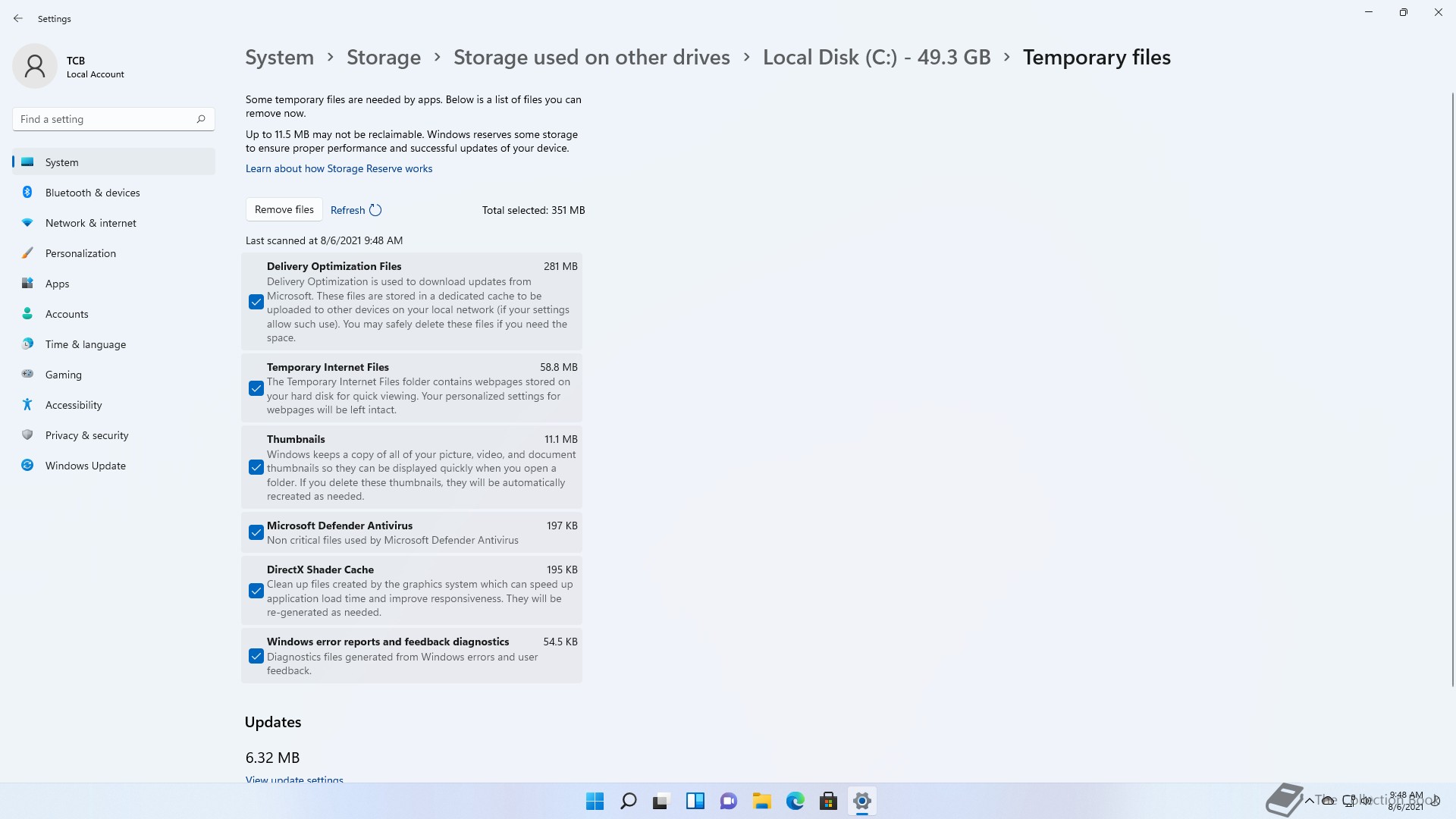Click the View update settings link
Image resolution: width=1456 pixels, height=819 pixels.
click(294, 780)
